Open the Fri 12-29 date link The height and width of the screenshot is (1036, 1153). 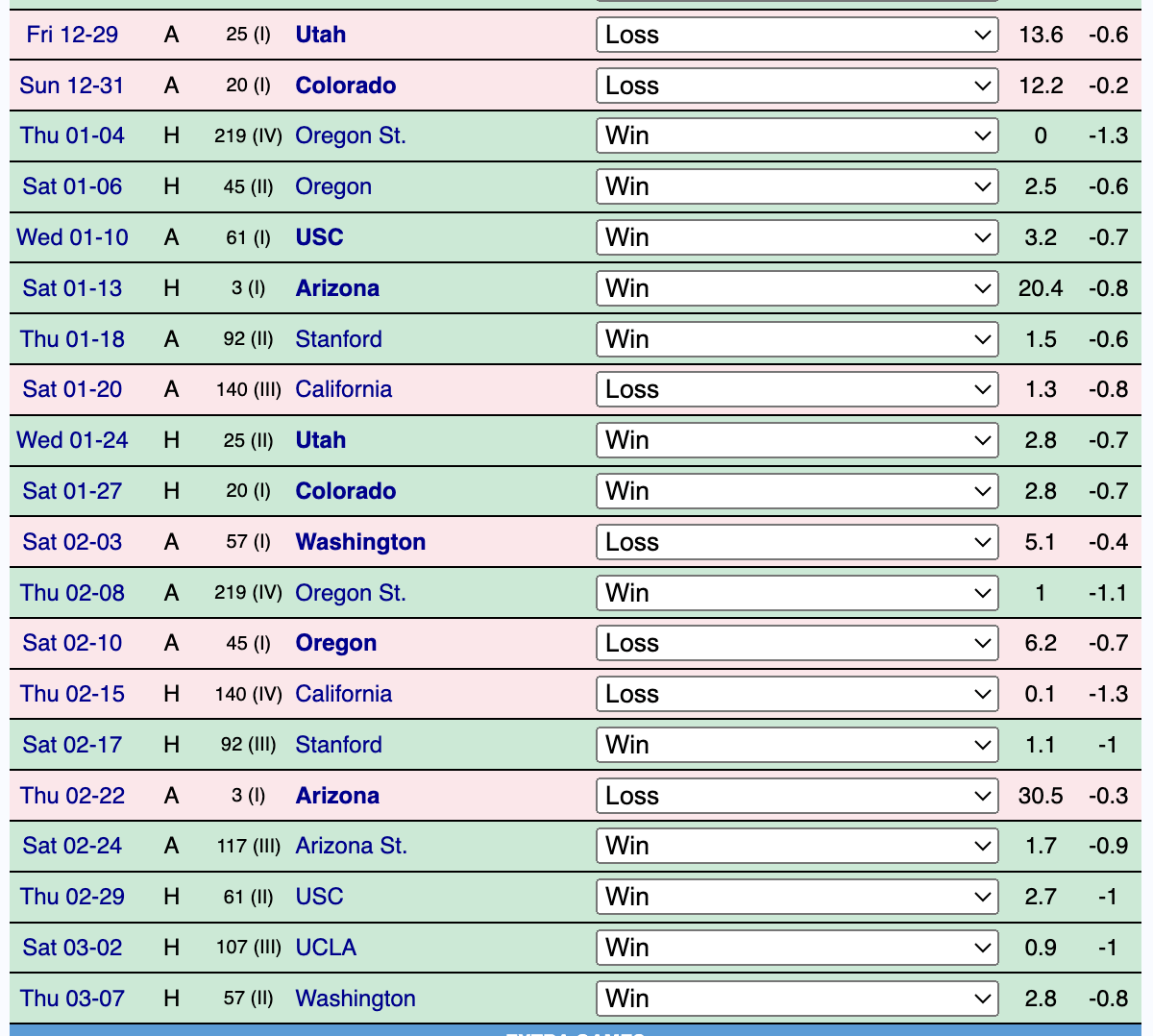(72, 35)
